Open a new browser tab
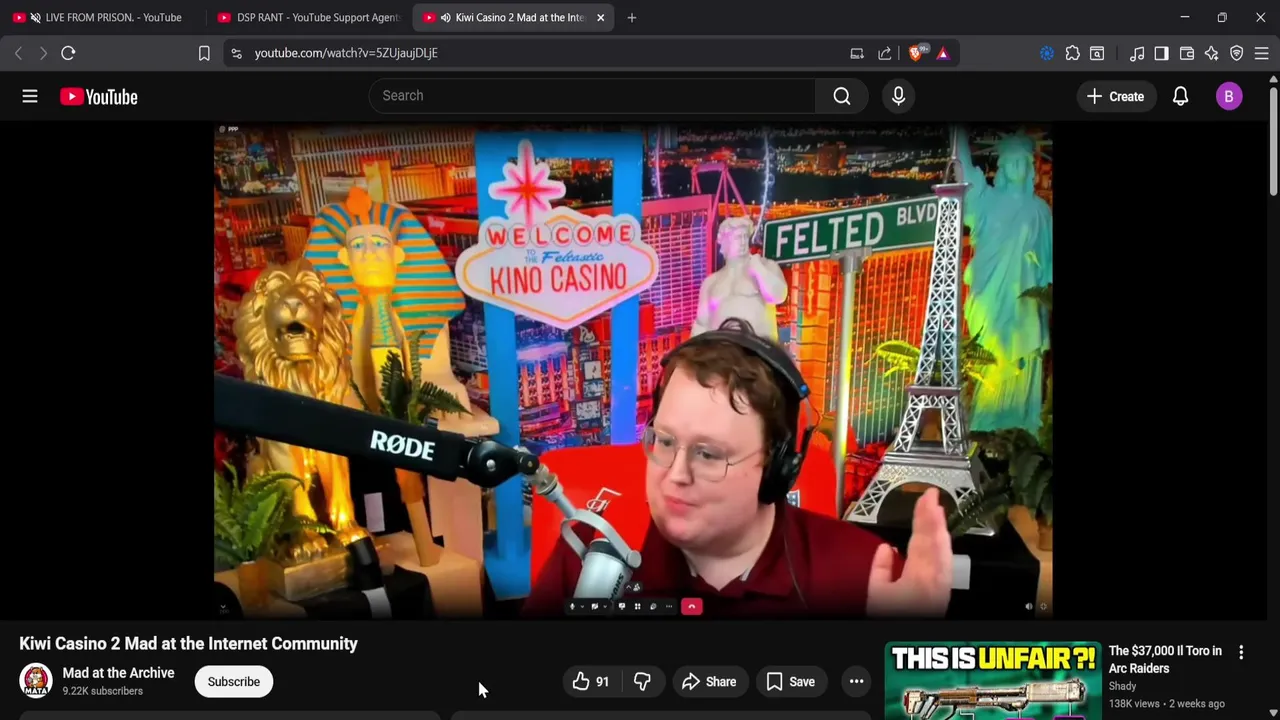1280x720 pixels. click(x=631, y=17)
